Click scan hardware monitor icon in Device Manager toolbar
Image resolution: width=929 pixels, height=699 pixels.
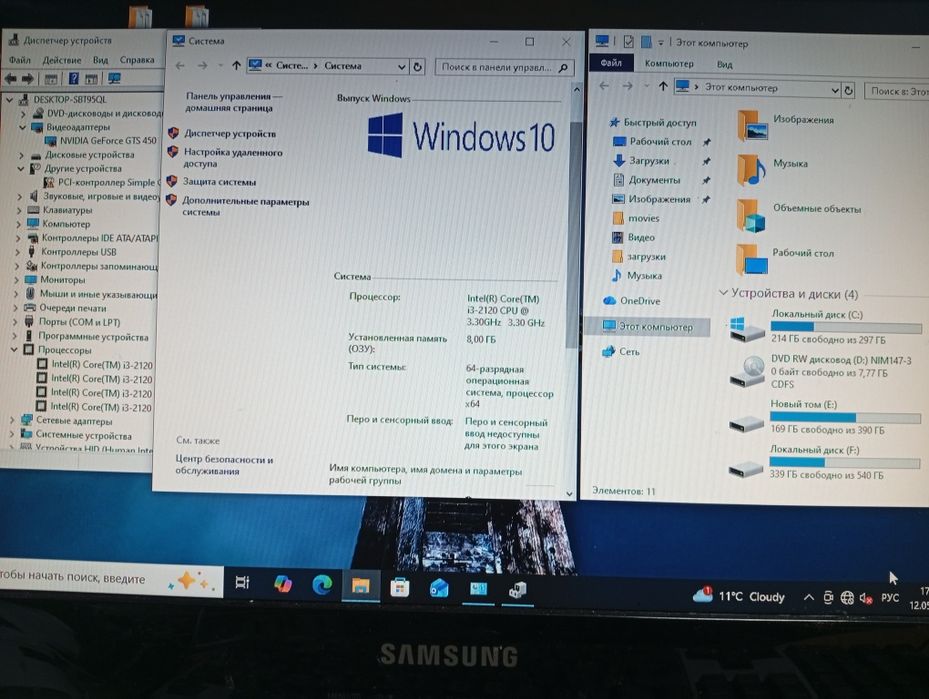pyautogui.click(x=114, y=79)
